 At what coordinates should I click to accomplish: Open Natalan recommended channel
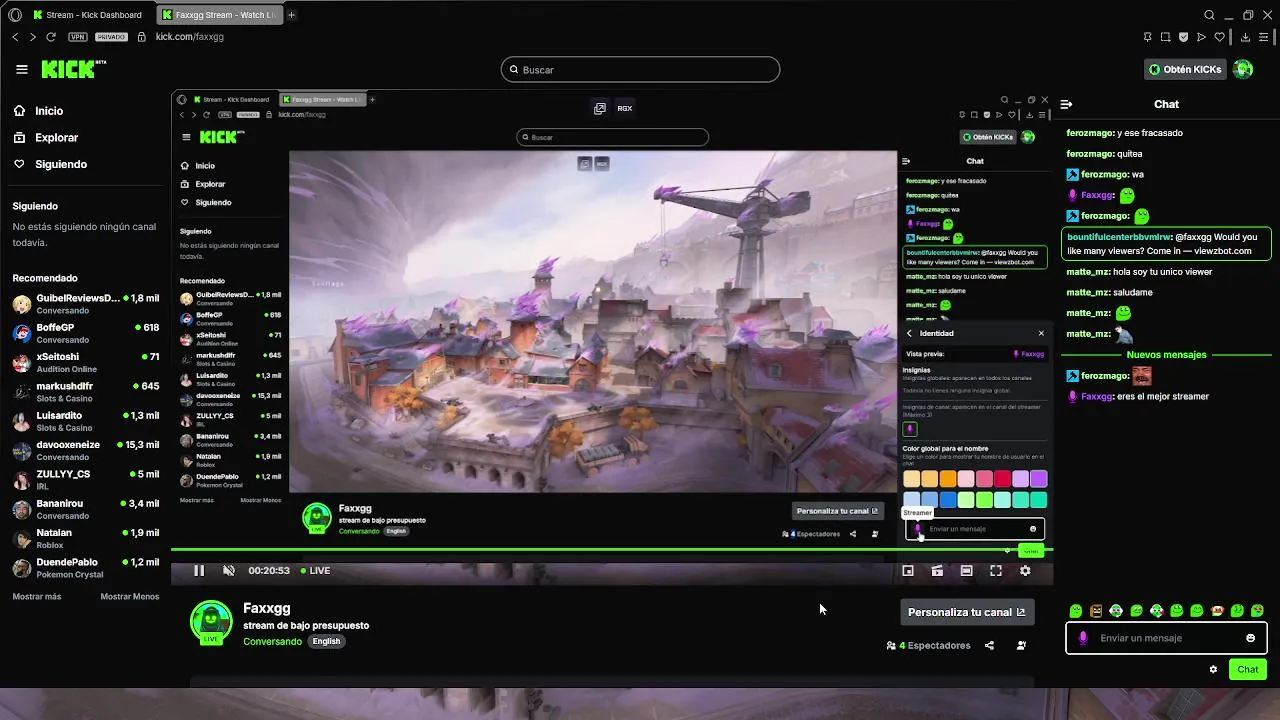coord(86,538)
